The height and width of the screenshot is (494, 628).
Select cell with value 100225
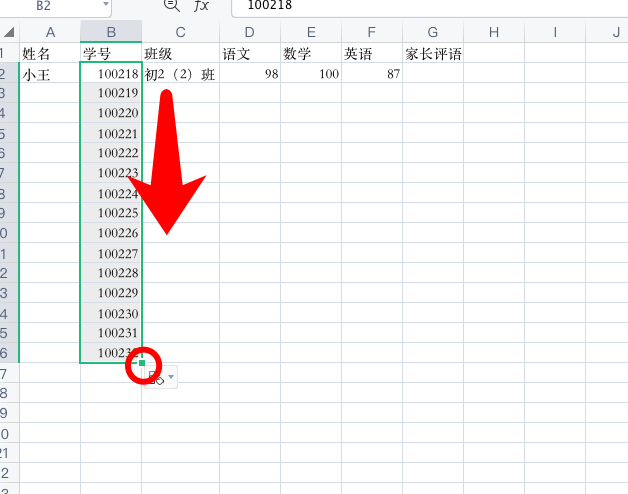click(x=111, y=213)
